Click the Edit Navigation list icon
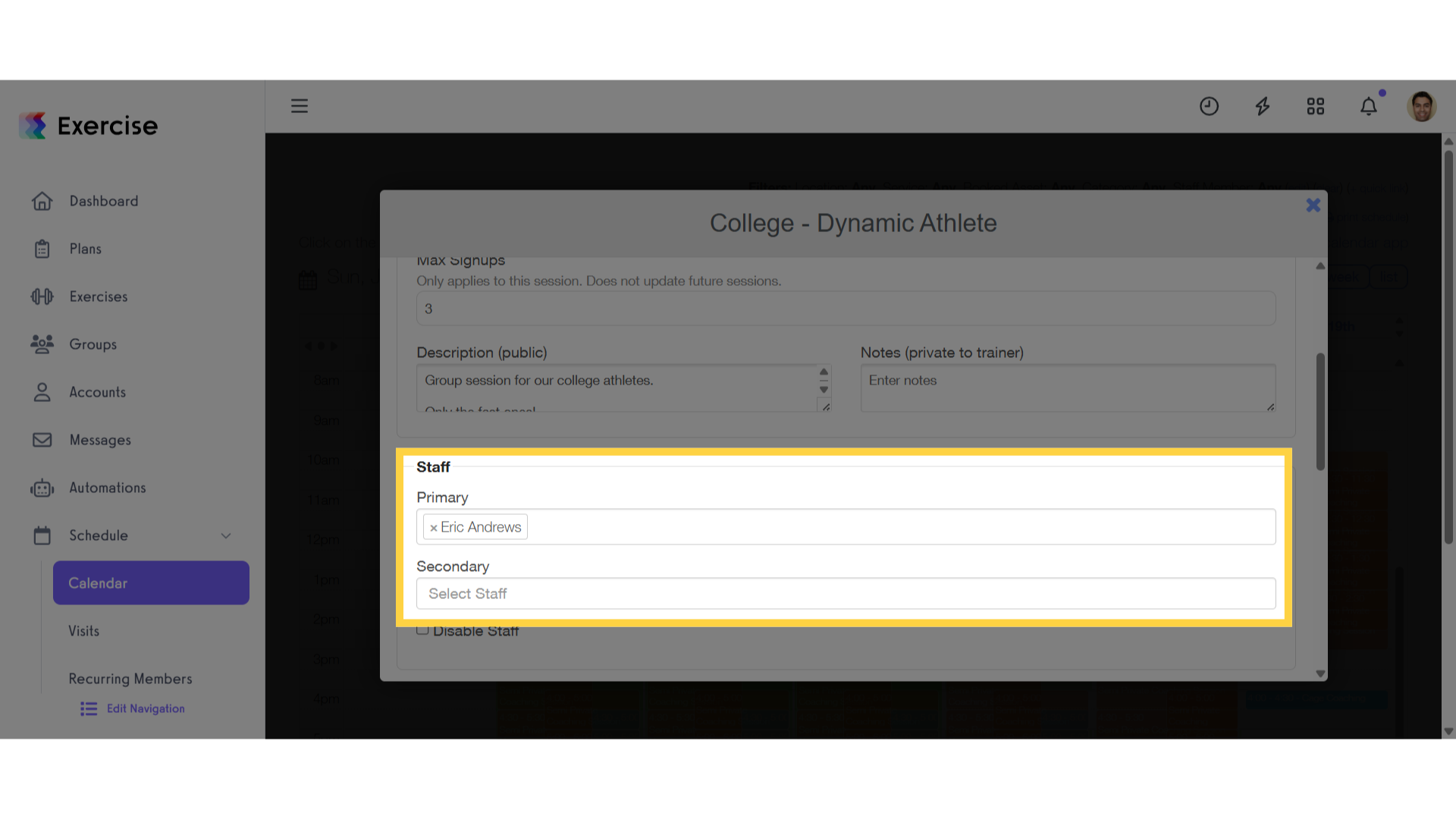This screenshot has width=1456, height=819. tap(89, 708)
